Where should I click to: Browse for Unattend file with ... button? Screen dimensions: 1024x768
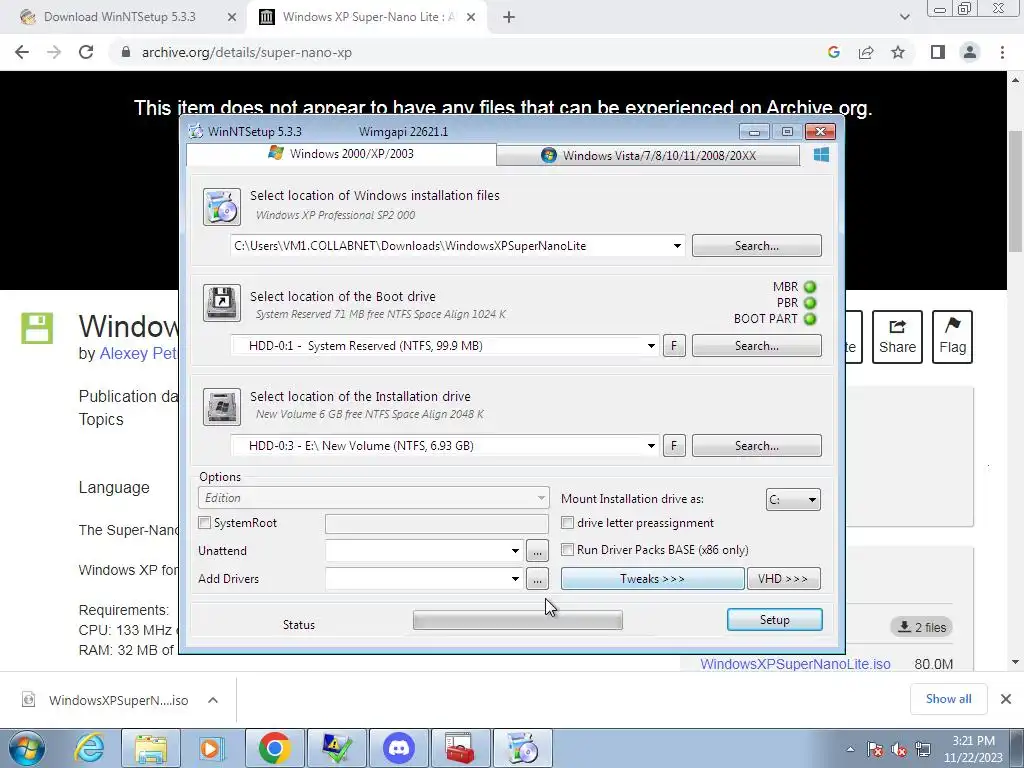pyautogui.click(x=537, y=551)
